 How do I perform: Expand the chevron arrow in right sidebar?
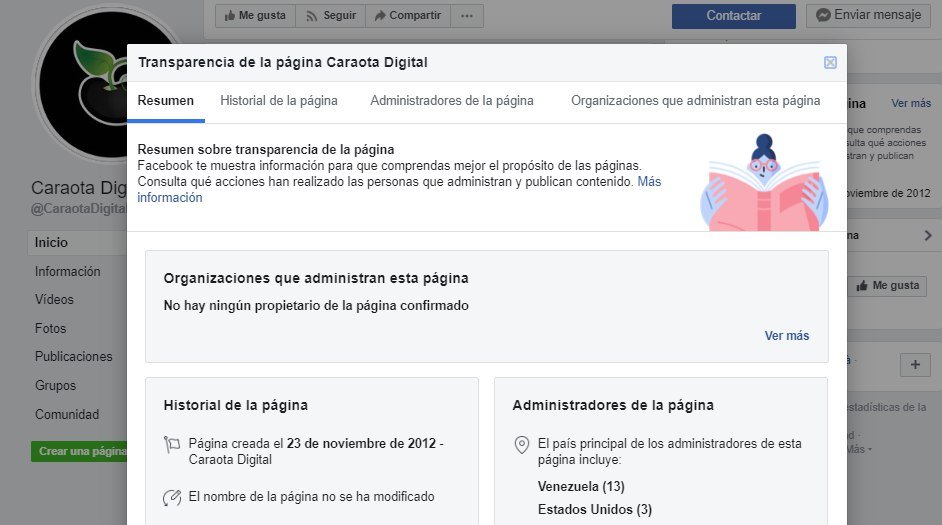[x=928, y=235]
